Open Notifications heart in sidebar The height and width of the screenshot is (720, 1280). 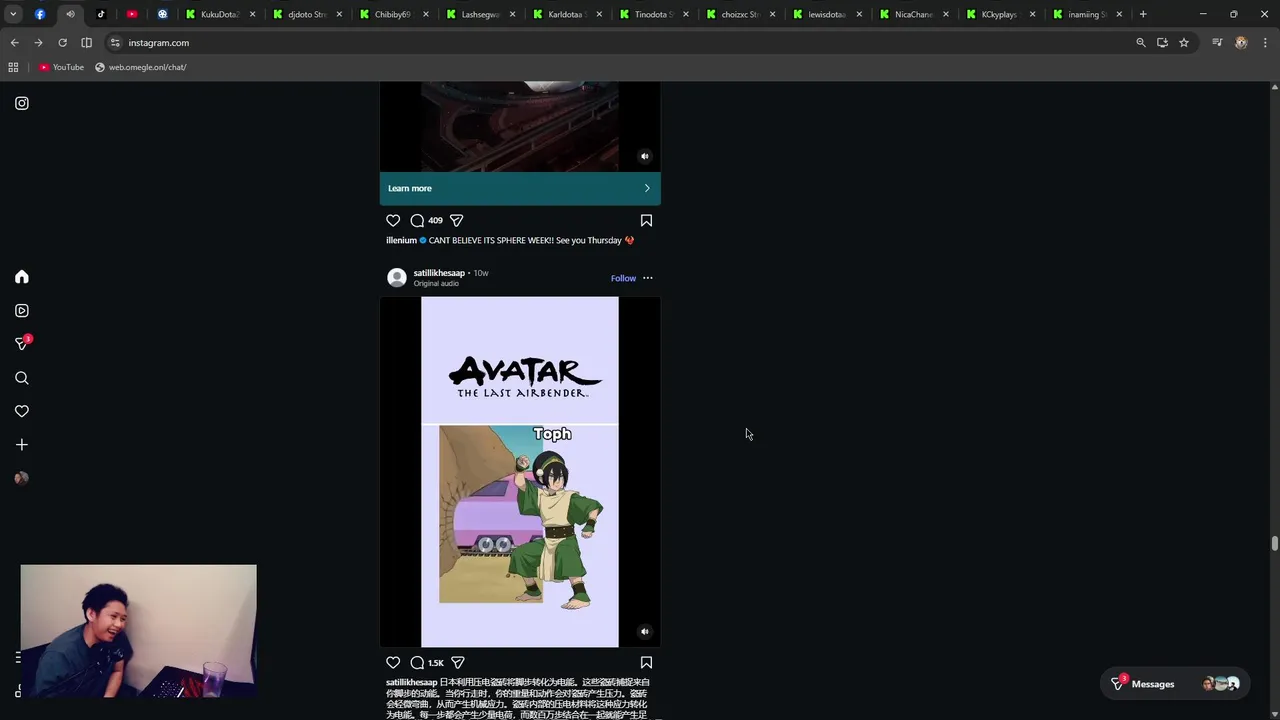(x=22, y=411)
